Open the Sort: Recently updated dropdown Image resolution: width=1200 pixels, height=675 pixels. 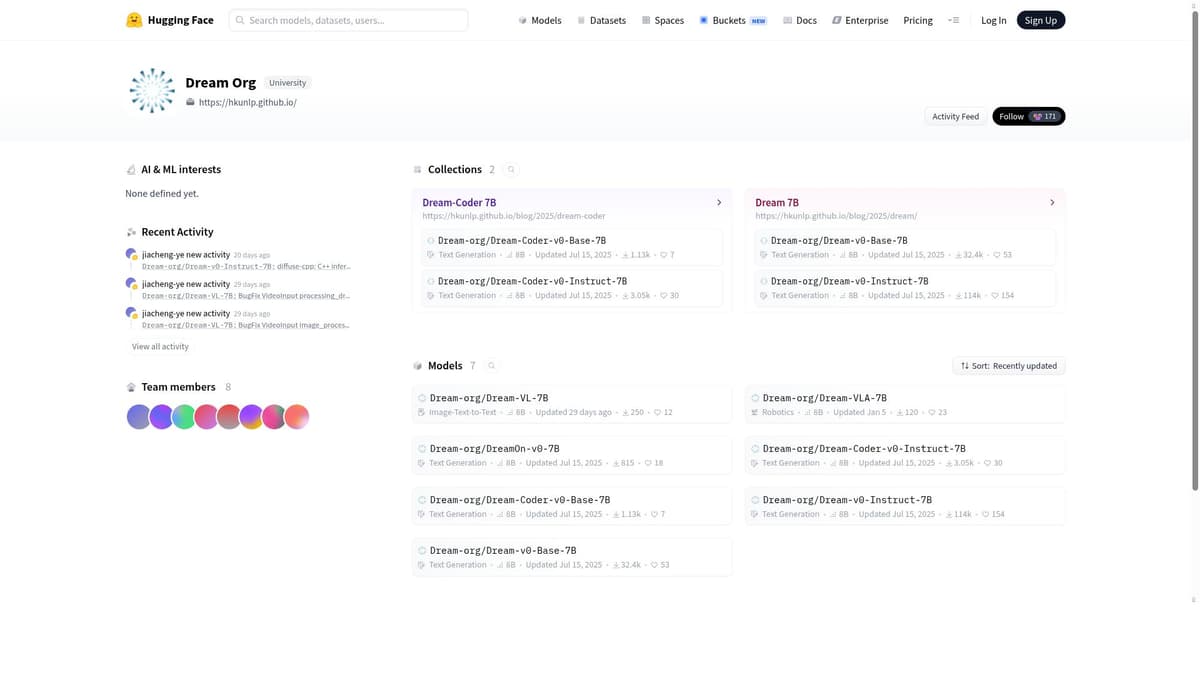(1009, 366)
